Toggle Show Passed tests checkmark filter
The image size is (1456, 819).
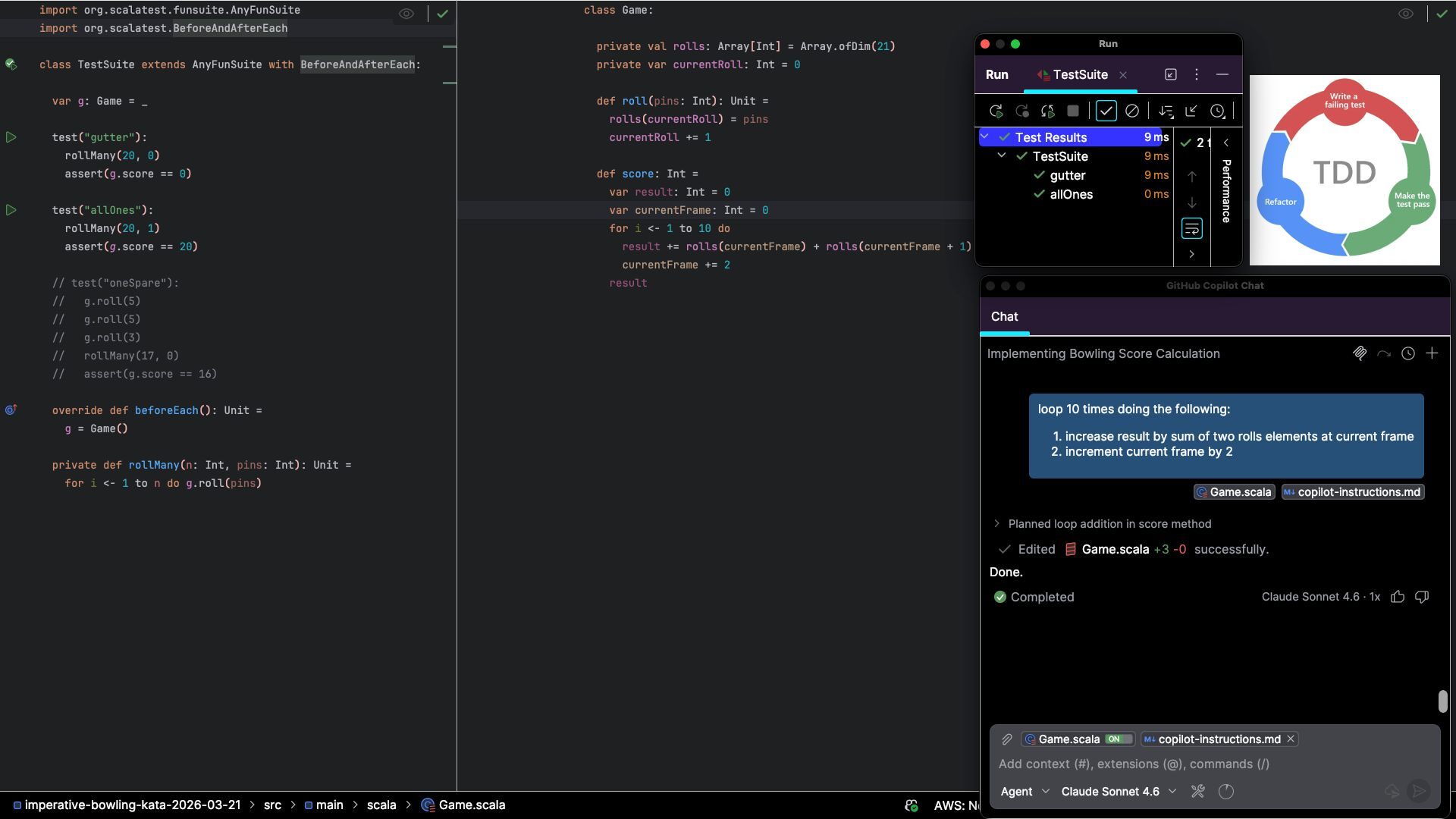[1106, 111]
